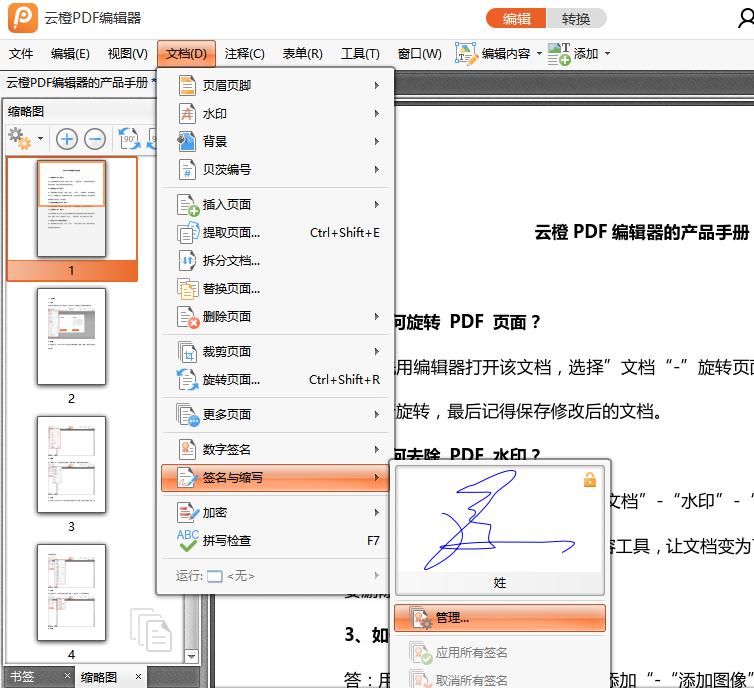
Task: Click the 裁剪页面 menu icon
Action: click(187, 352)
